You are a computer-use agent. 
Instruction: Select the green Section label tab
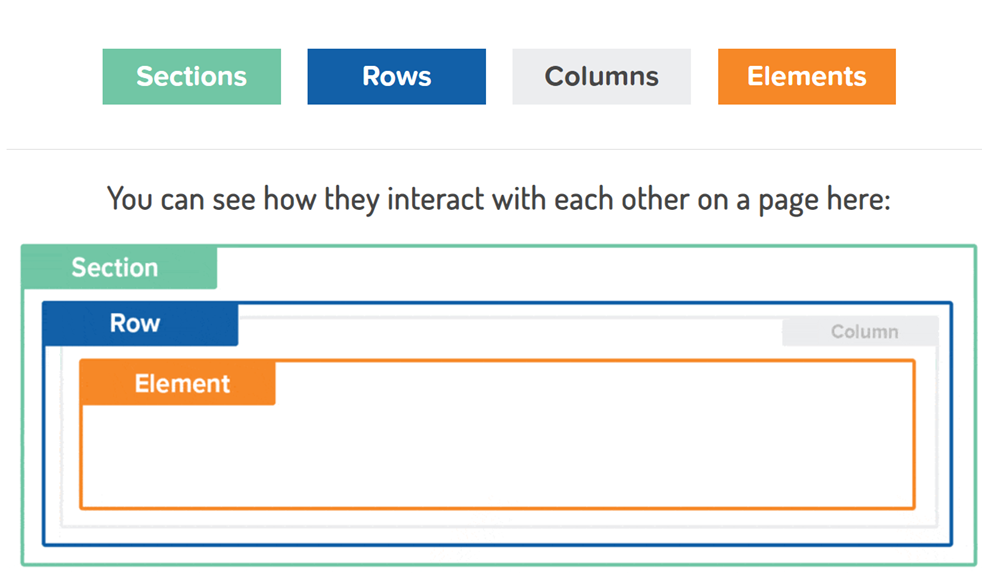[119, 267]
